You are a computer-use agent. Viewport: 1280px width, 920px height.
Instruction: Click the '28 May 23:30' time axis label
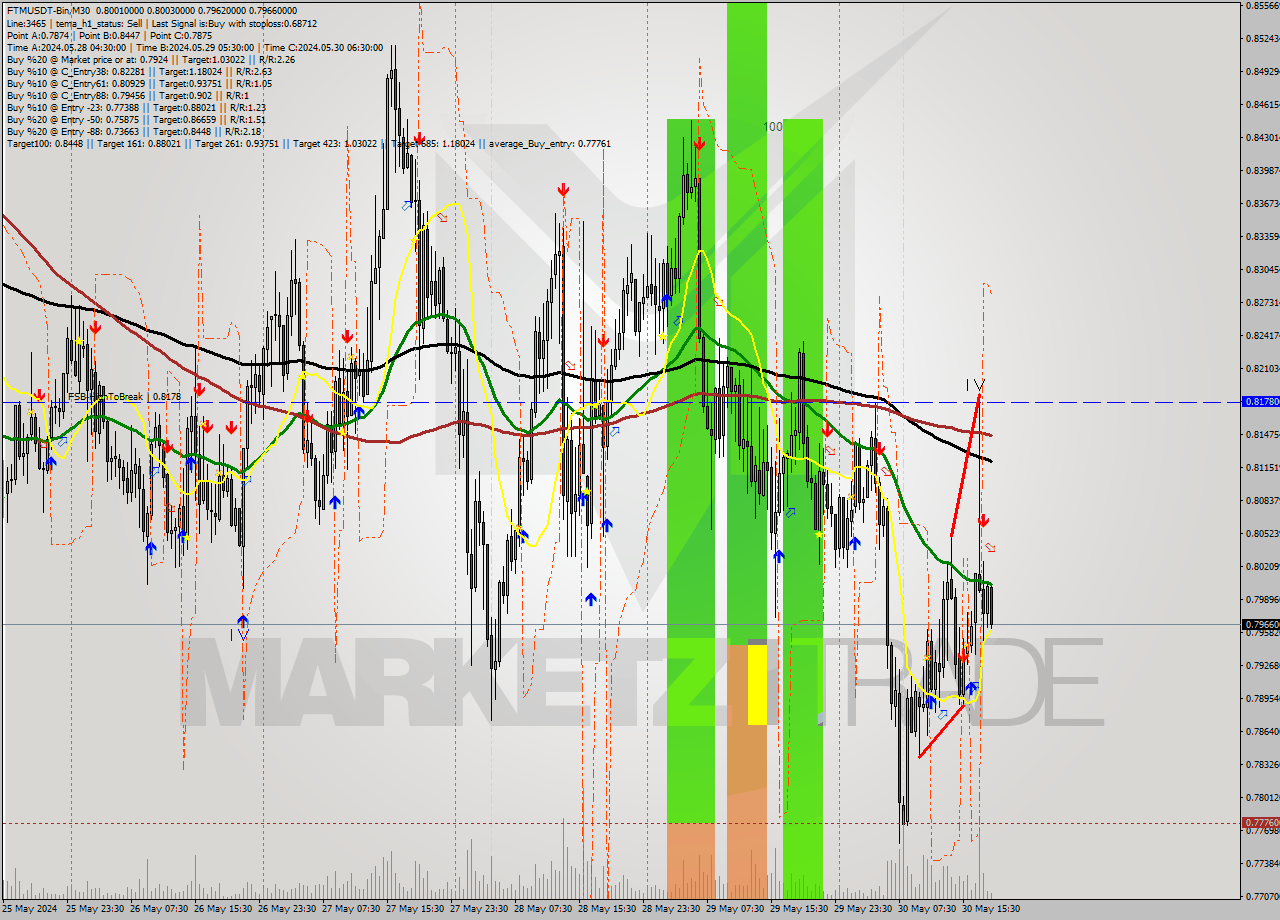(x=672, y=909)
